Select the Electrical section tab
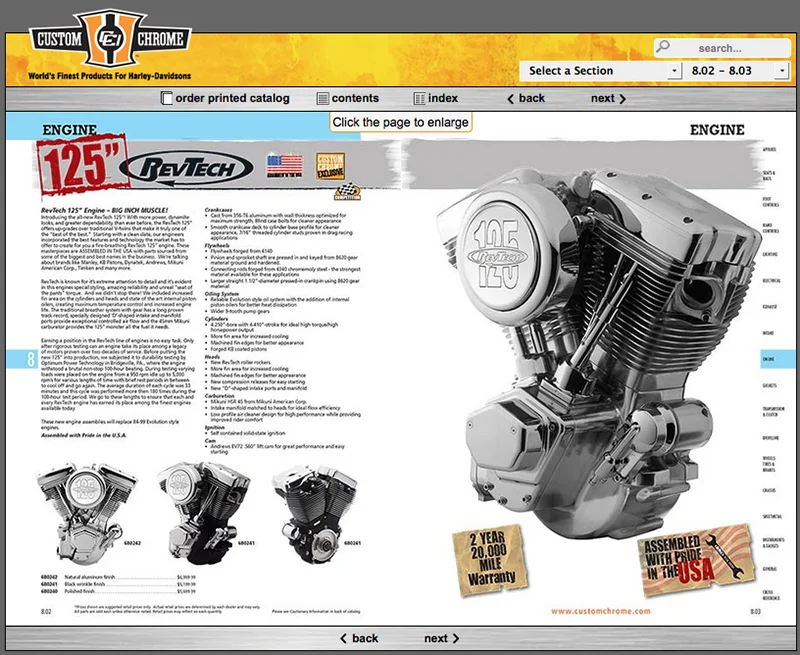This screenshot has width=800, height=655. 771,281
